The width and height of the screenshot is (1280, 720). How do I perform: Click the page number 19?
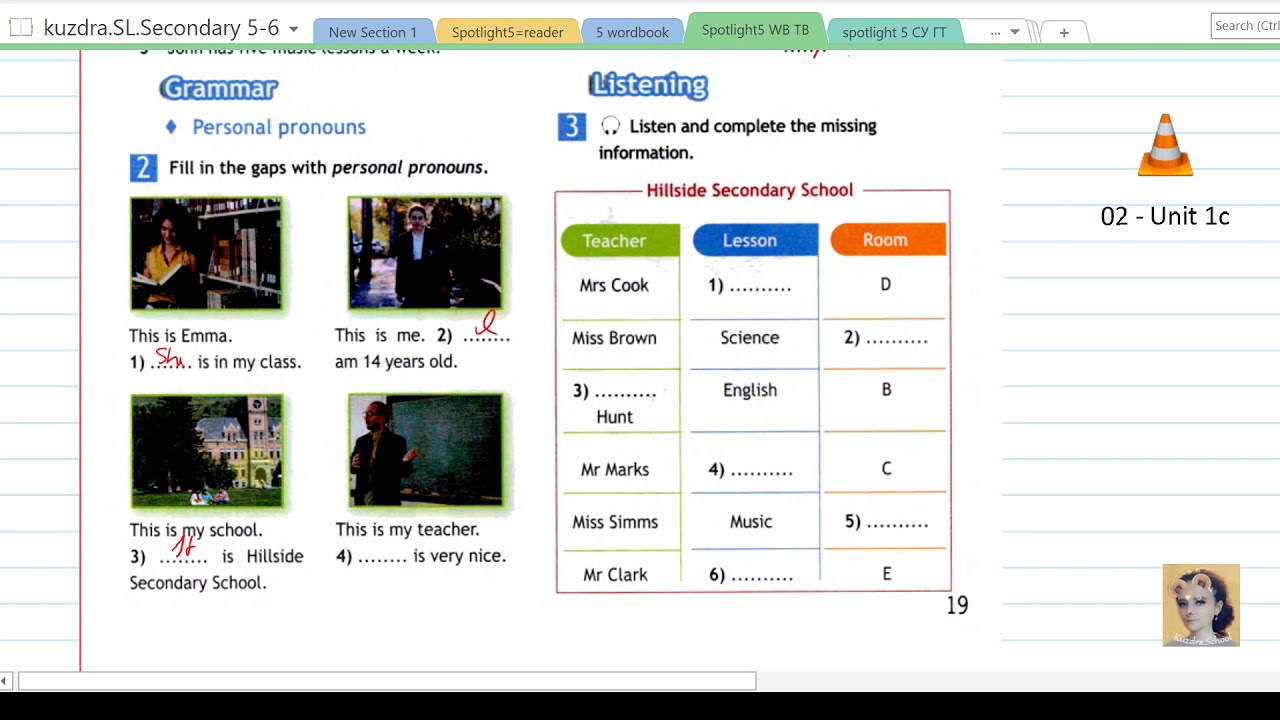pyautogui.click(x=957, y=605)
